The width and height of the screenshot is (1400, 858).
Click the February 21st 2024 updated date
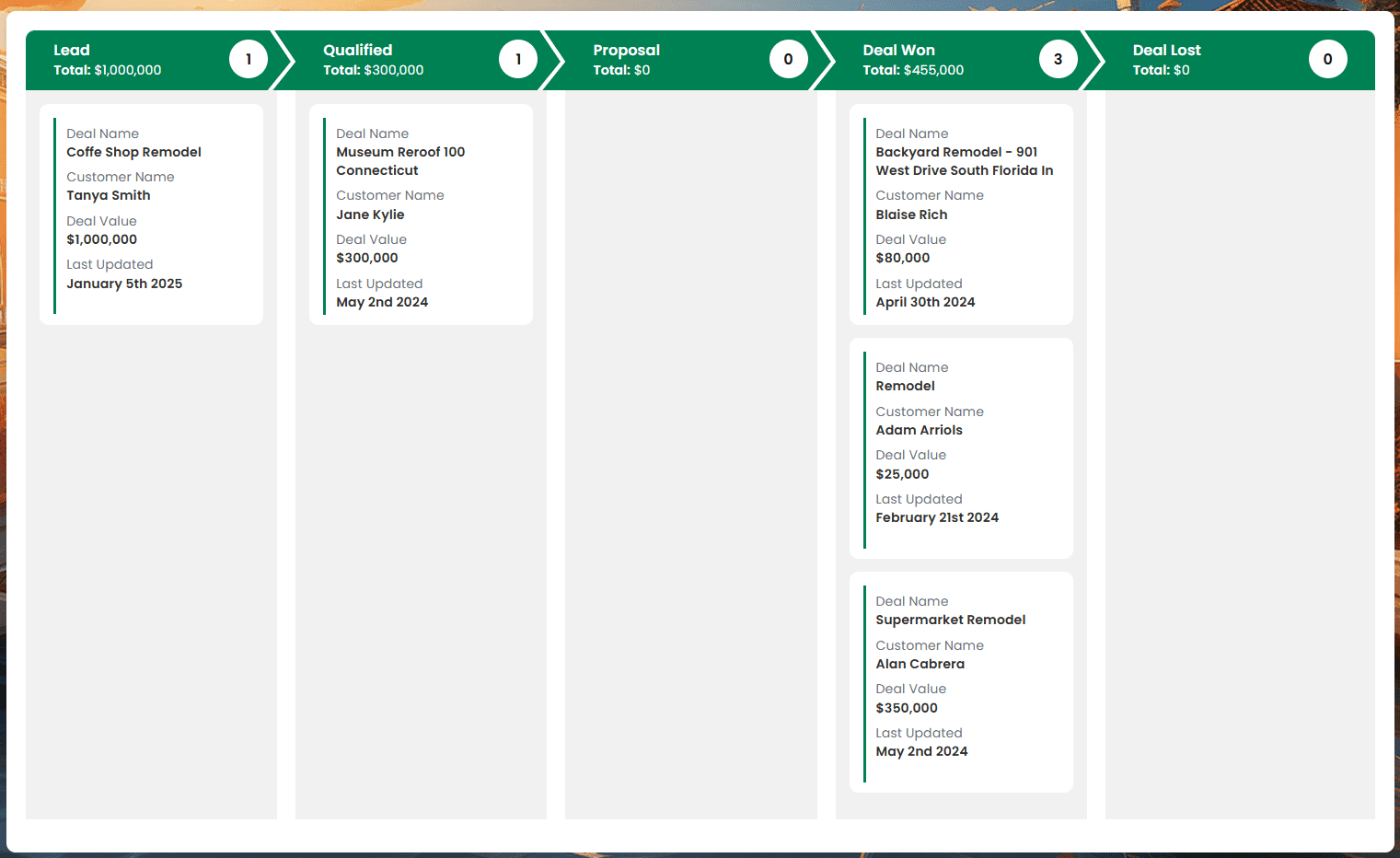tap(937, 518)
